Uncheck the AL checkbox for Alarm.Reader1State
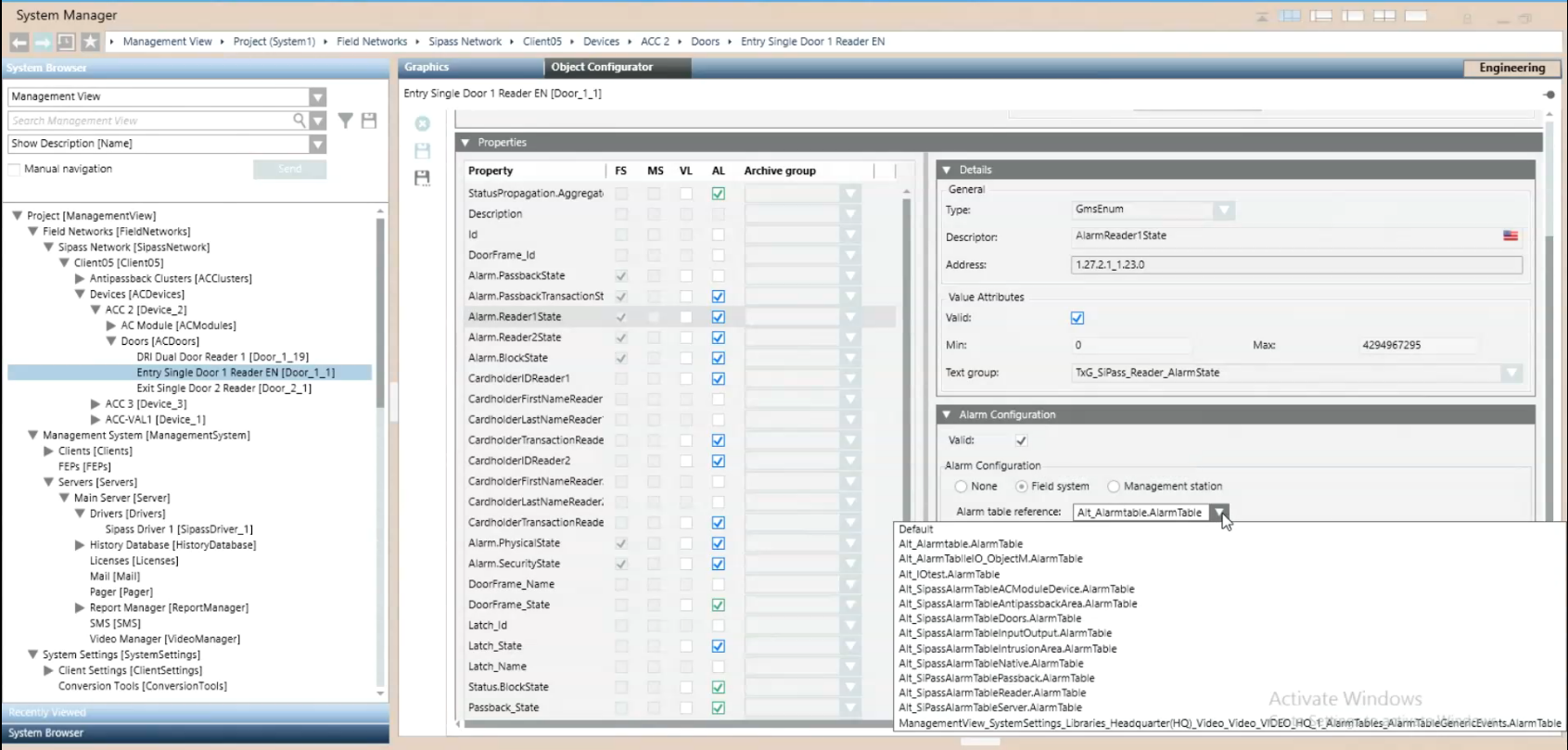This screenshot has height=750, width=1568. [718, 317]
